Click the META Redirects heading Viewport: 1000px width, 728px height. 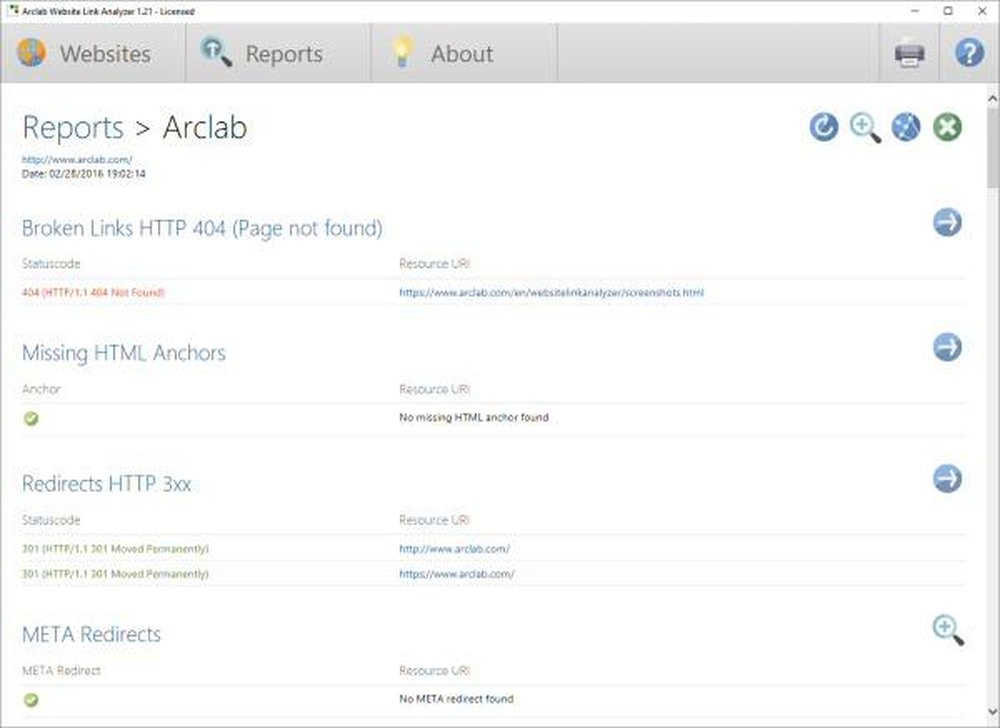91,634
